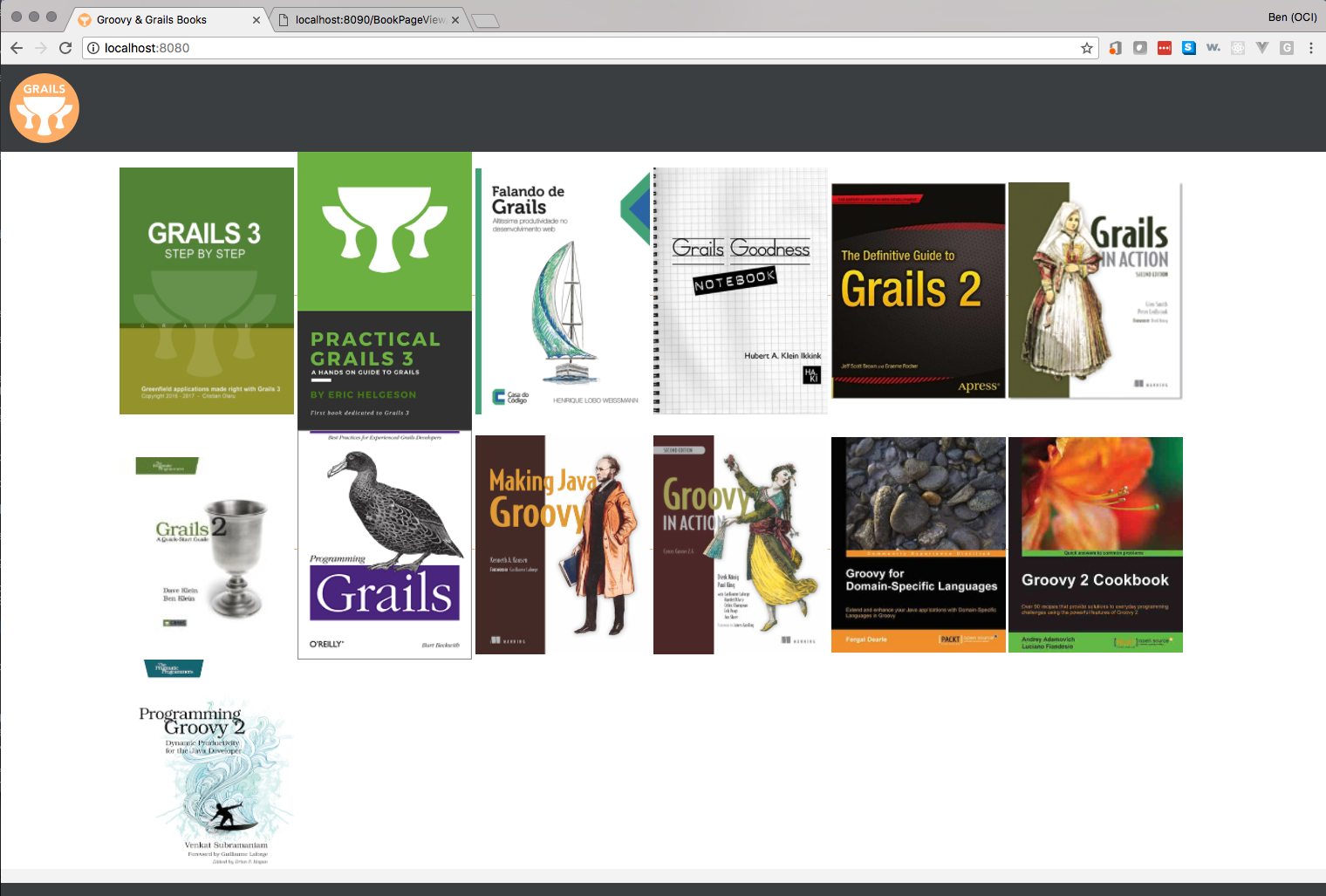
Task: Click the gray shield extension icon
Action: tap(1139, 48)
